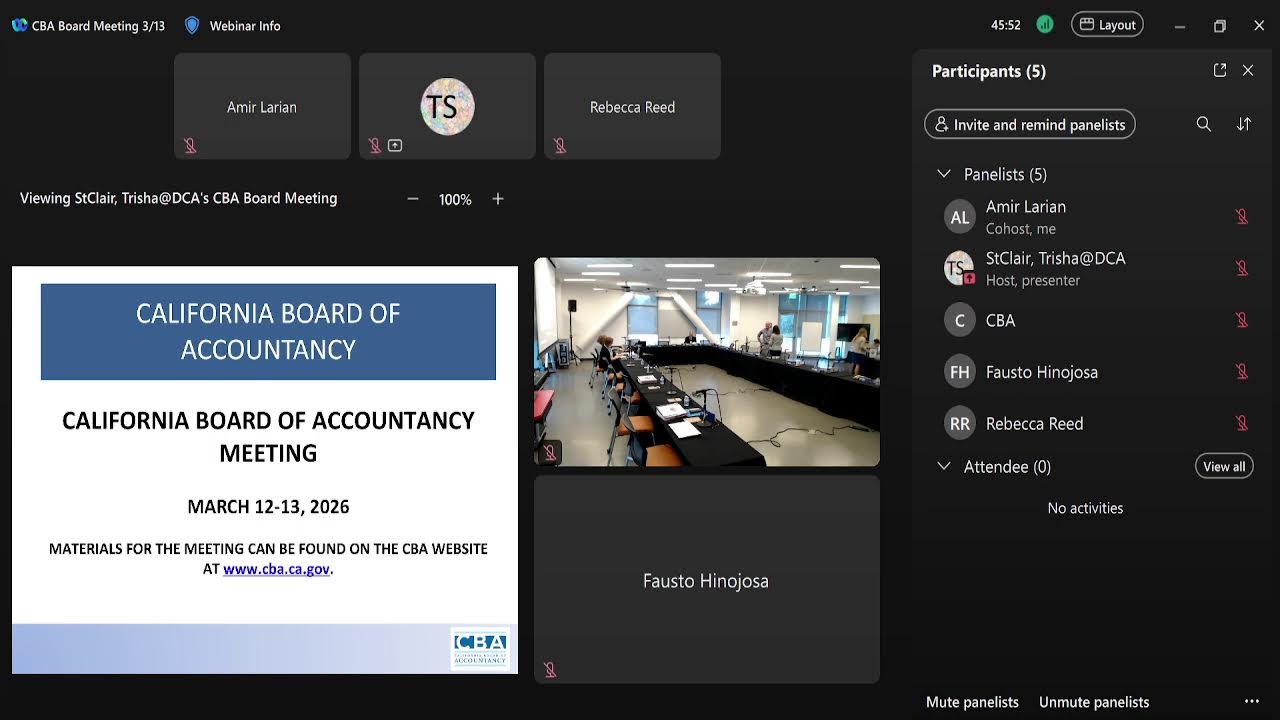
Task: Open more options ellipsis in Participants panel
Action: pyautogui.click(x=1251, y=702)
